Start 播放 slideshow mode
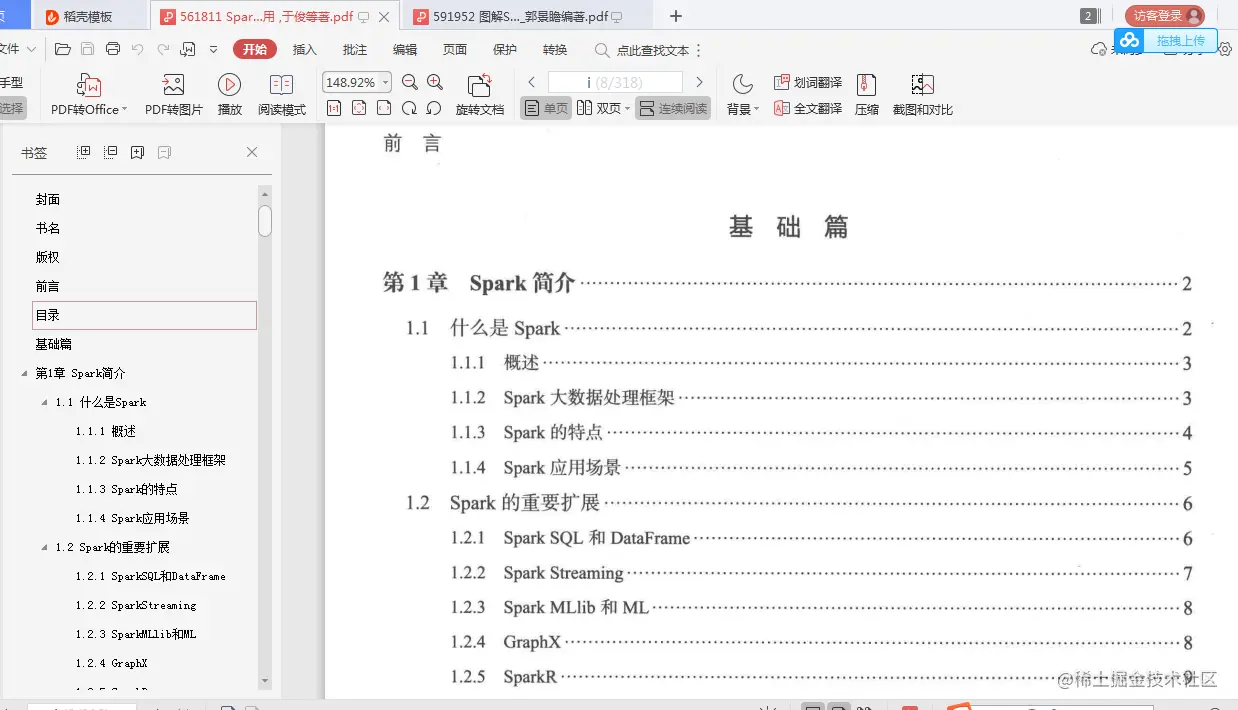The image size is (1238, 710). tap(230, 96)
